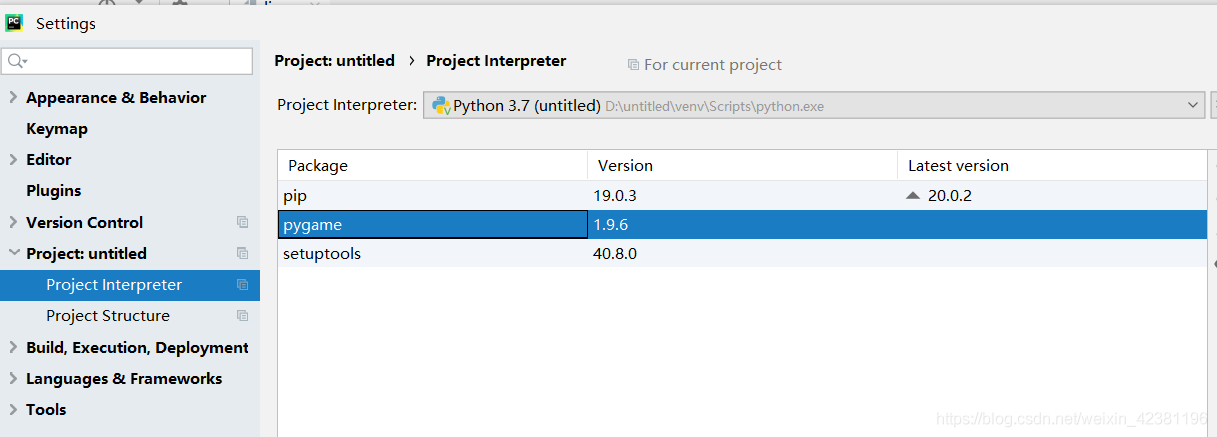Collapse the Project: untitled section
The height and width of the screenshot is (437, 1217).
13,253
